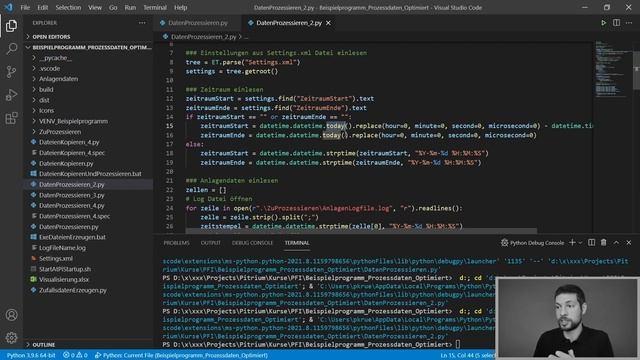Viewport: 640px width, 360px height.
Task: Open the Explorer view in activity bar
Action: [11, 26]
